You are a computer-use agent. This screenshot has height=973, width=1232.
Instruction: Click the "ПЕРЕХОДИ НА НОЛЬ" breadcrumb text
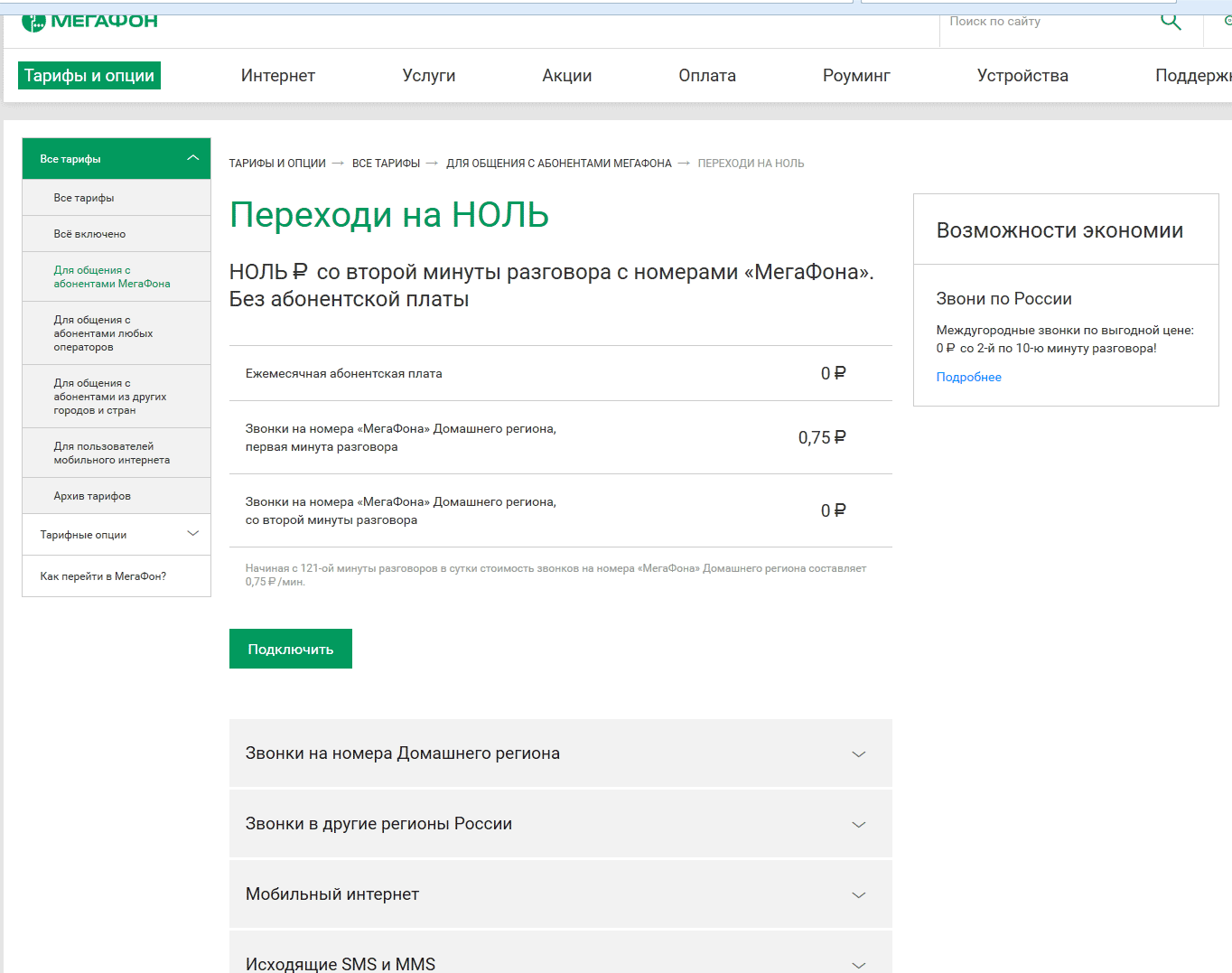(x=751, y=164)
